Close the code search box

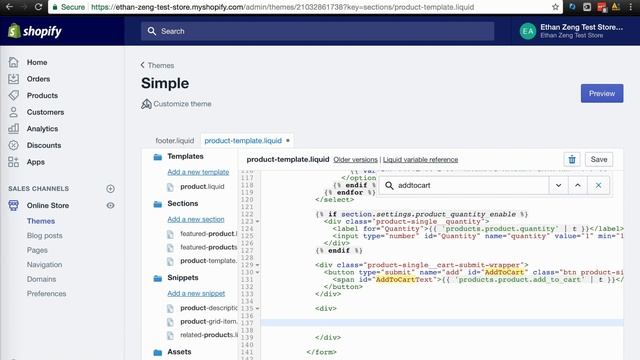pos(598,185)
